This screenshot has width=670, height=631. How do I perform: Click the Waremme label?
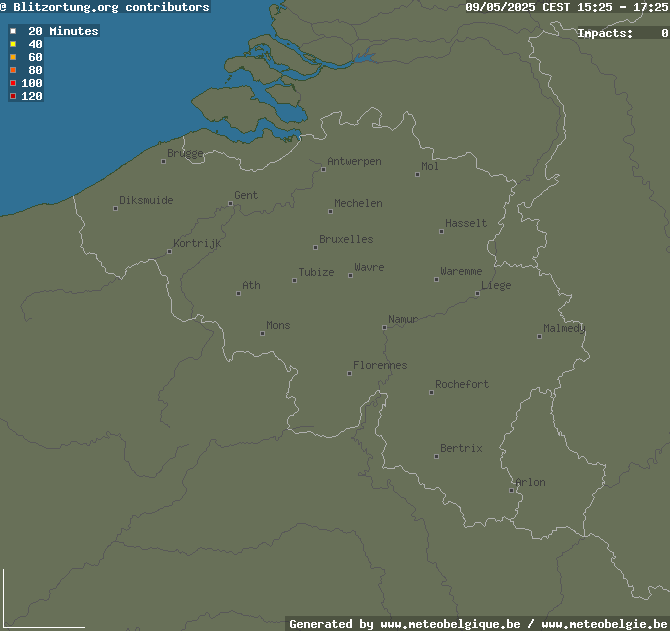tap(461, 271)
